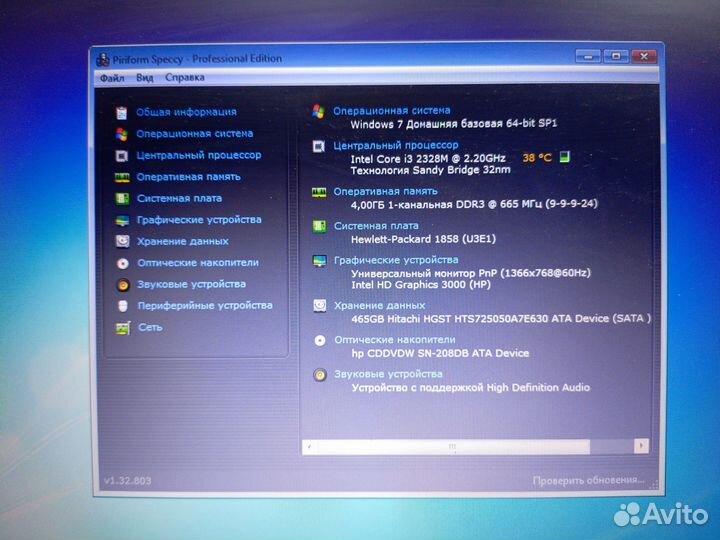Click the Периферийные устройства sidebar mouse icon

coord(123,306)
